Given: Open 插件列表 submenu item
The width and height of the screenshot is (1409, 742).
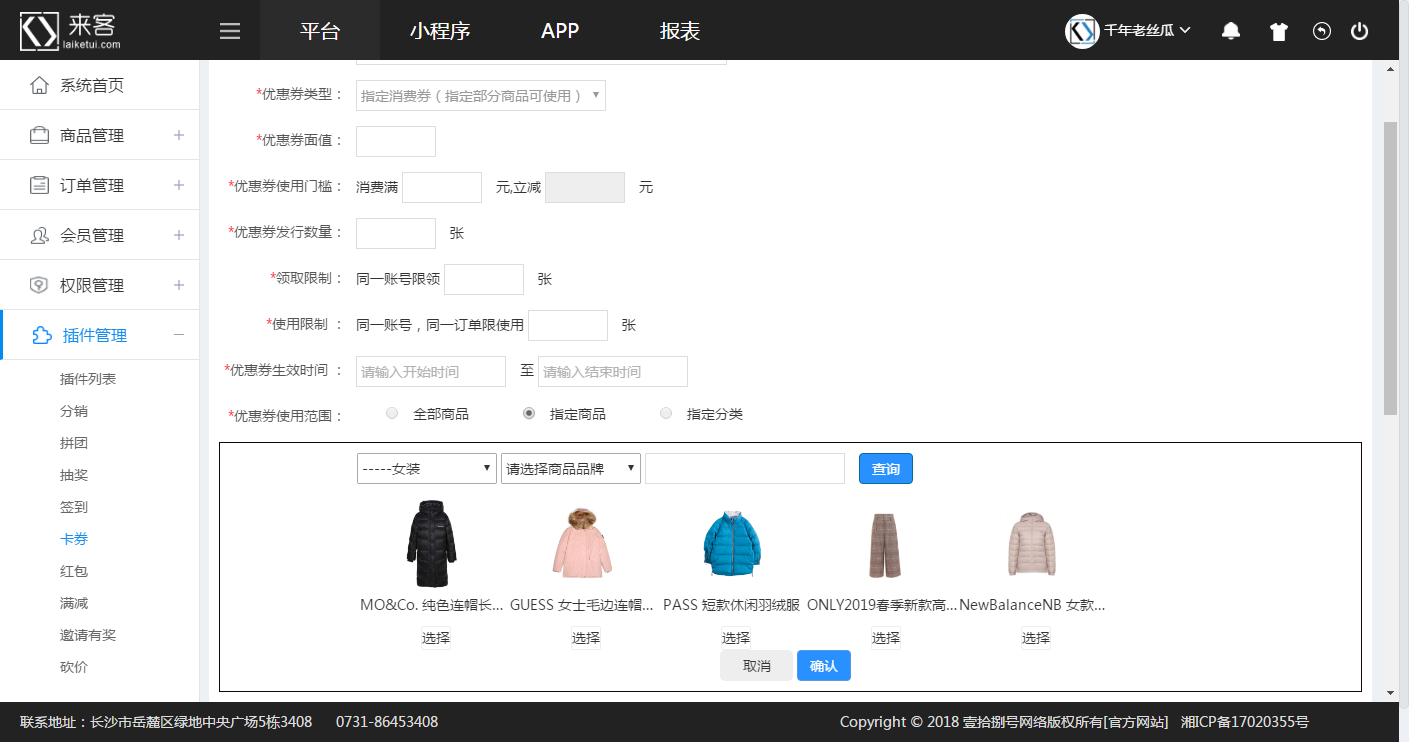Looking at the screenshot, I should (x=88, y=379).
